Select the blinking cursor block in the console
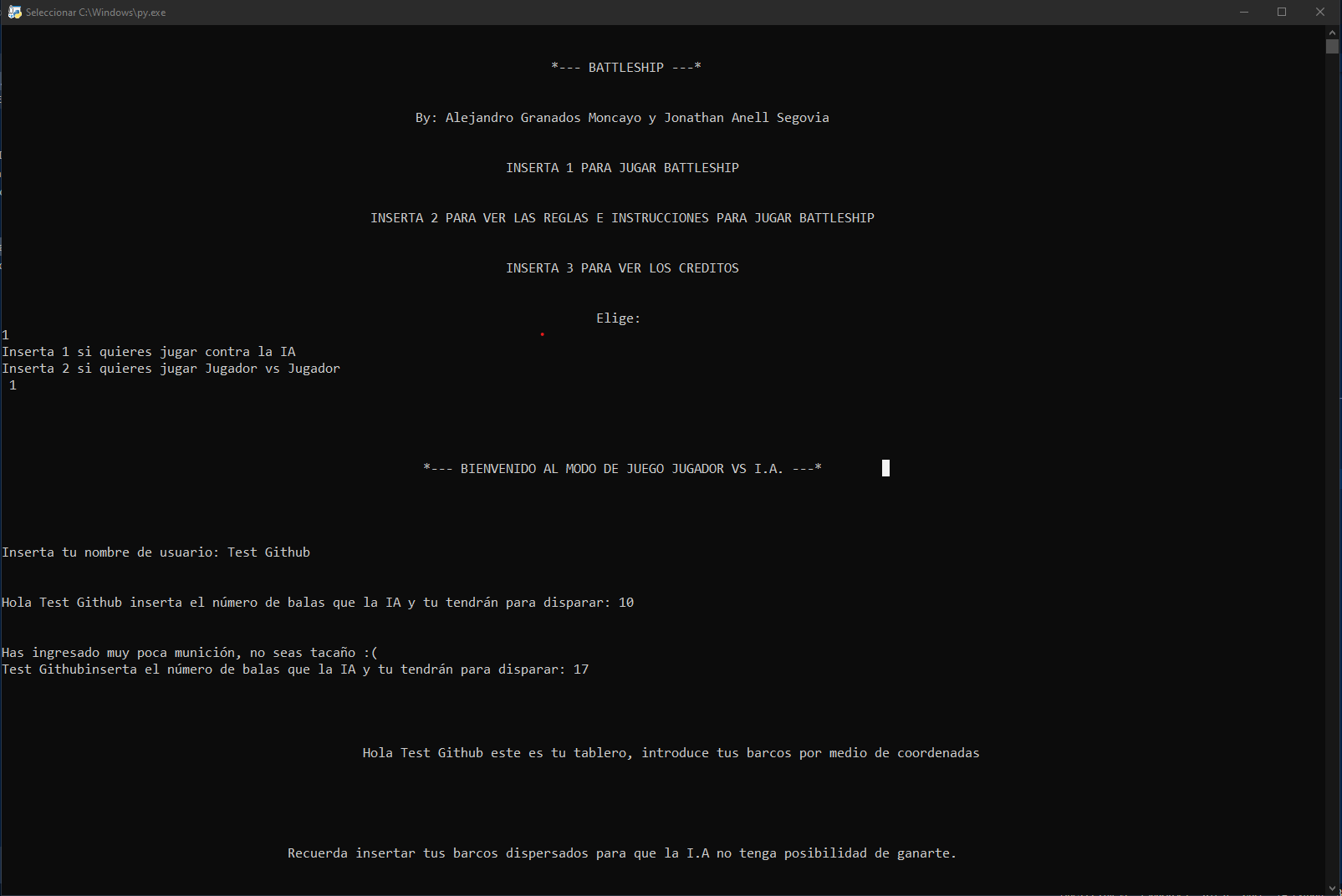 tap(885, 468)
